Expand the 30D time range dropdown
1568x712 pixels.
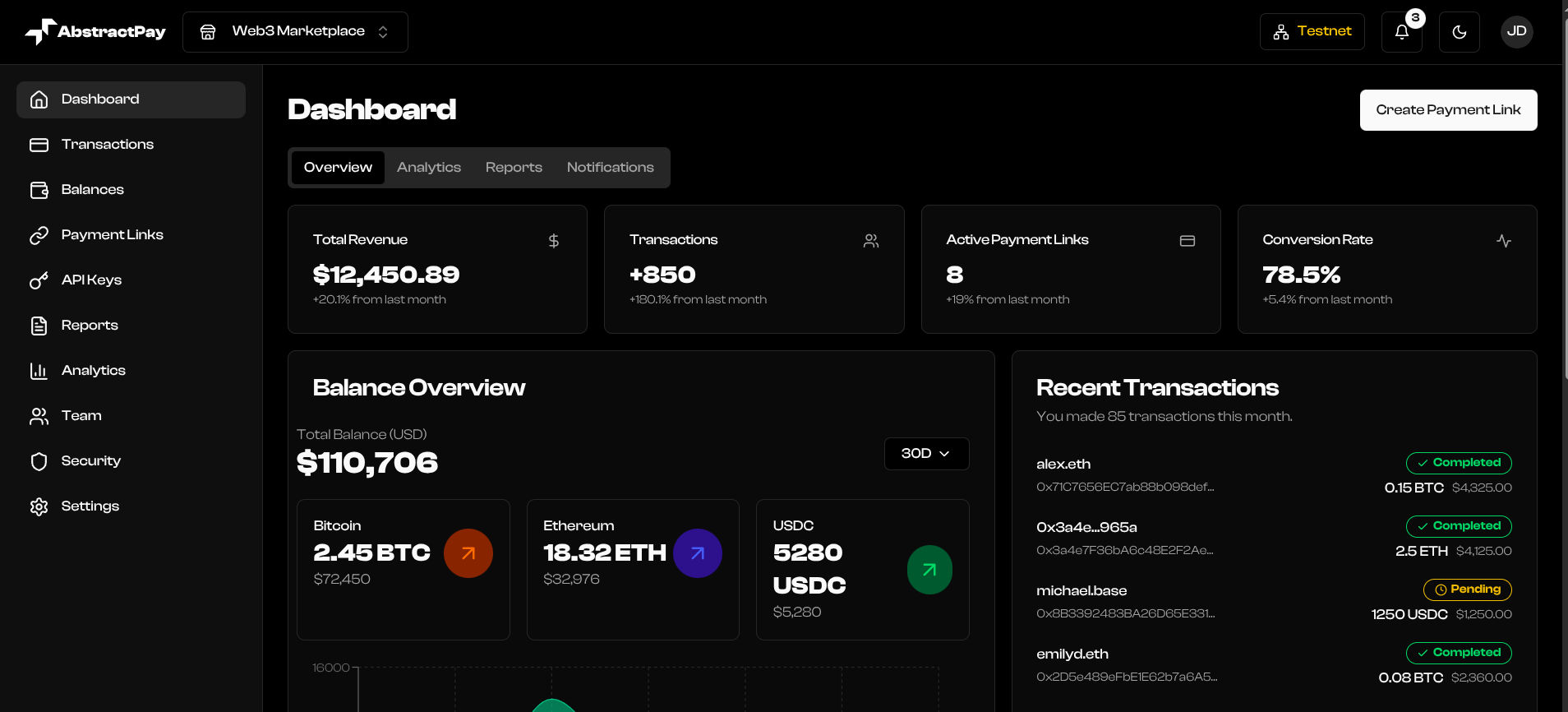[x=926, y=454]
